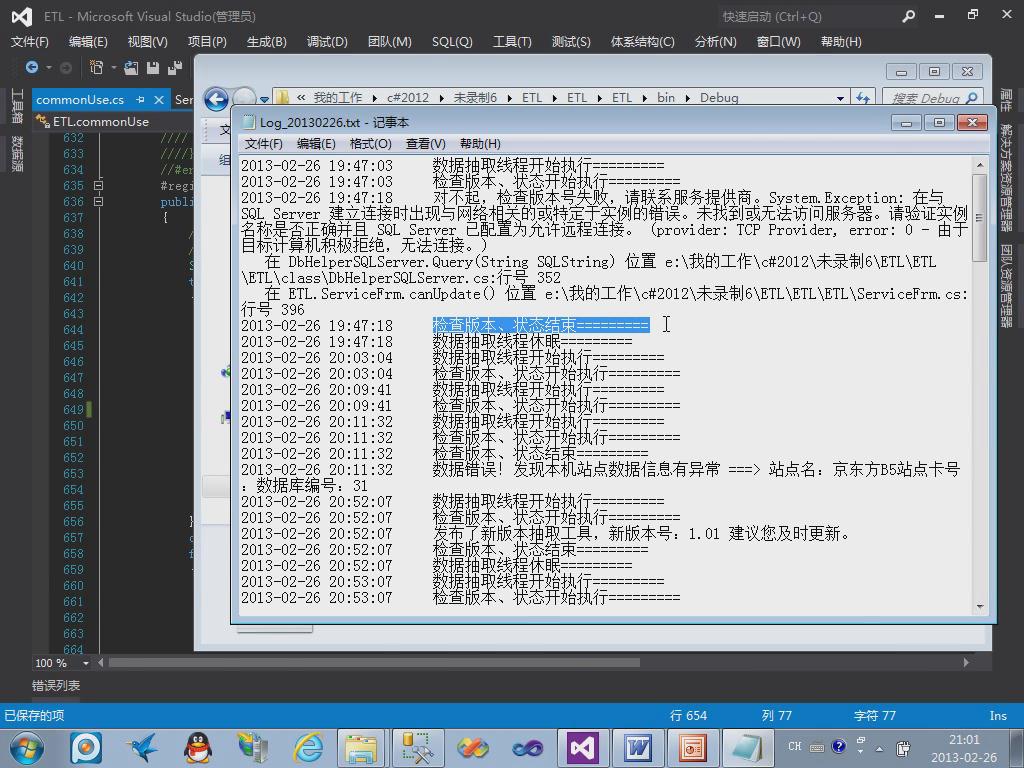1024x768 pixels.
Task: Open the 属性 side panel tab
Action: (x=1006, y=100)
